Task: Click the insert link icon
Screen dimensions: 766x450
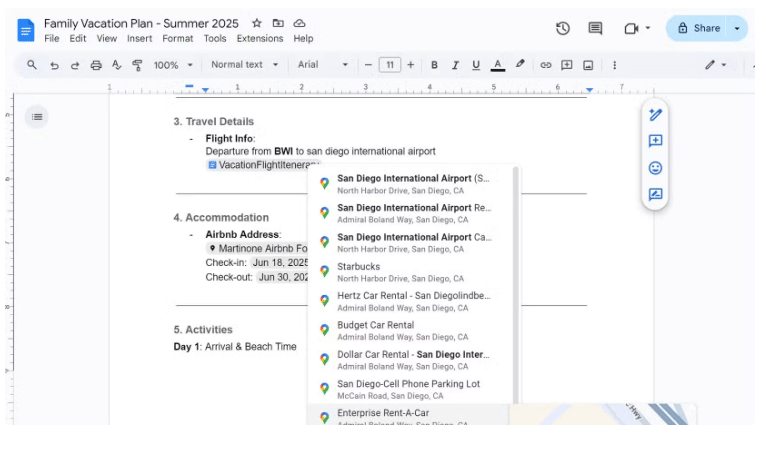Action: point(545,65)
